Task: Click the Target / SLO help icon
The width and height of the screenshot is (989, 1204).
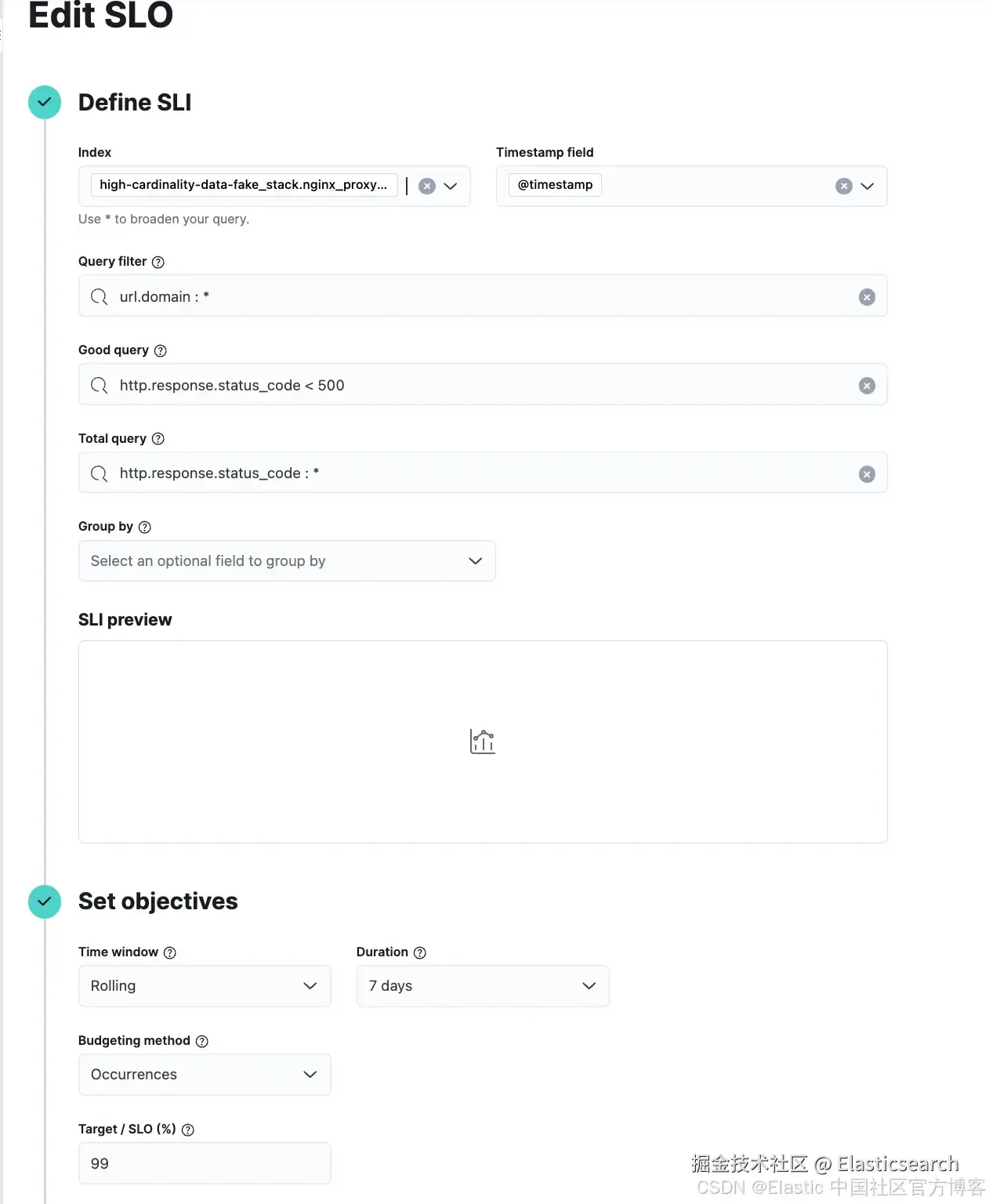Action: 188,1130
